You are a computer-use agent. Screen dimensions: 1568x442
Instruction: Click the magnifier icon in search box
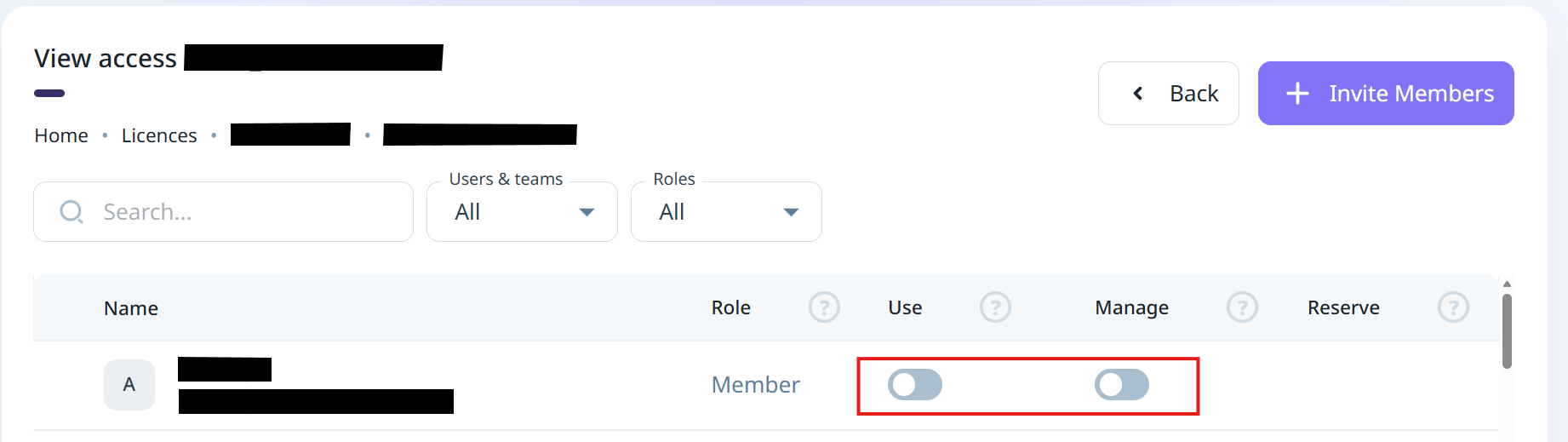click(72, 211)
